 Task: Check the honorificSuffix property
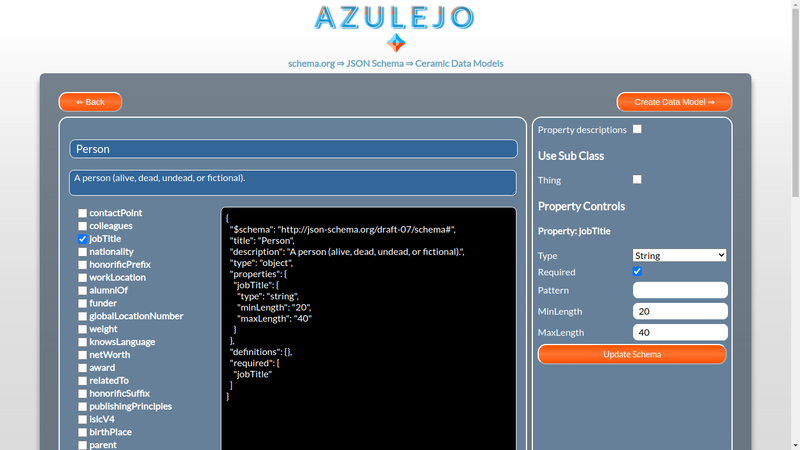coord(82,393)
